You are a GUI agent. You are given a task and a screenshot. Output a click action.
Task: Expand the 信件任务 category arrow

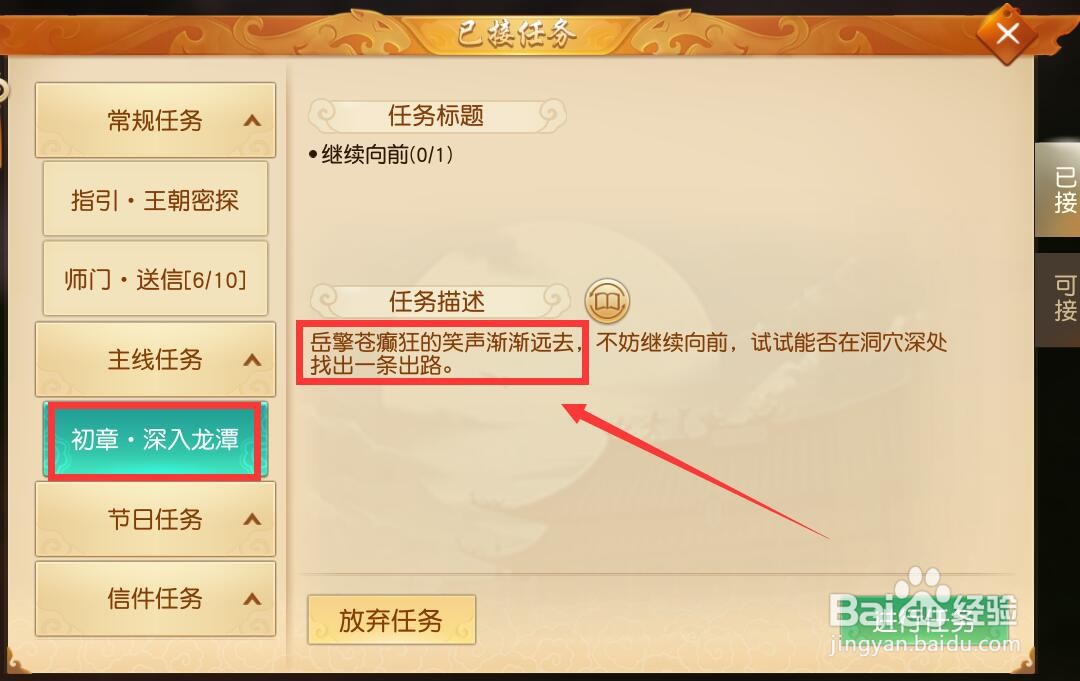click(x=252, y=599)
